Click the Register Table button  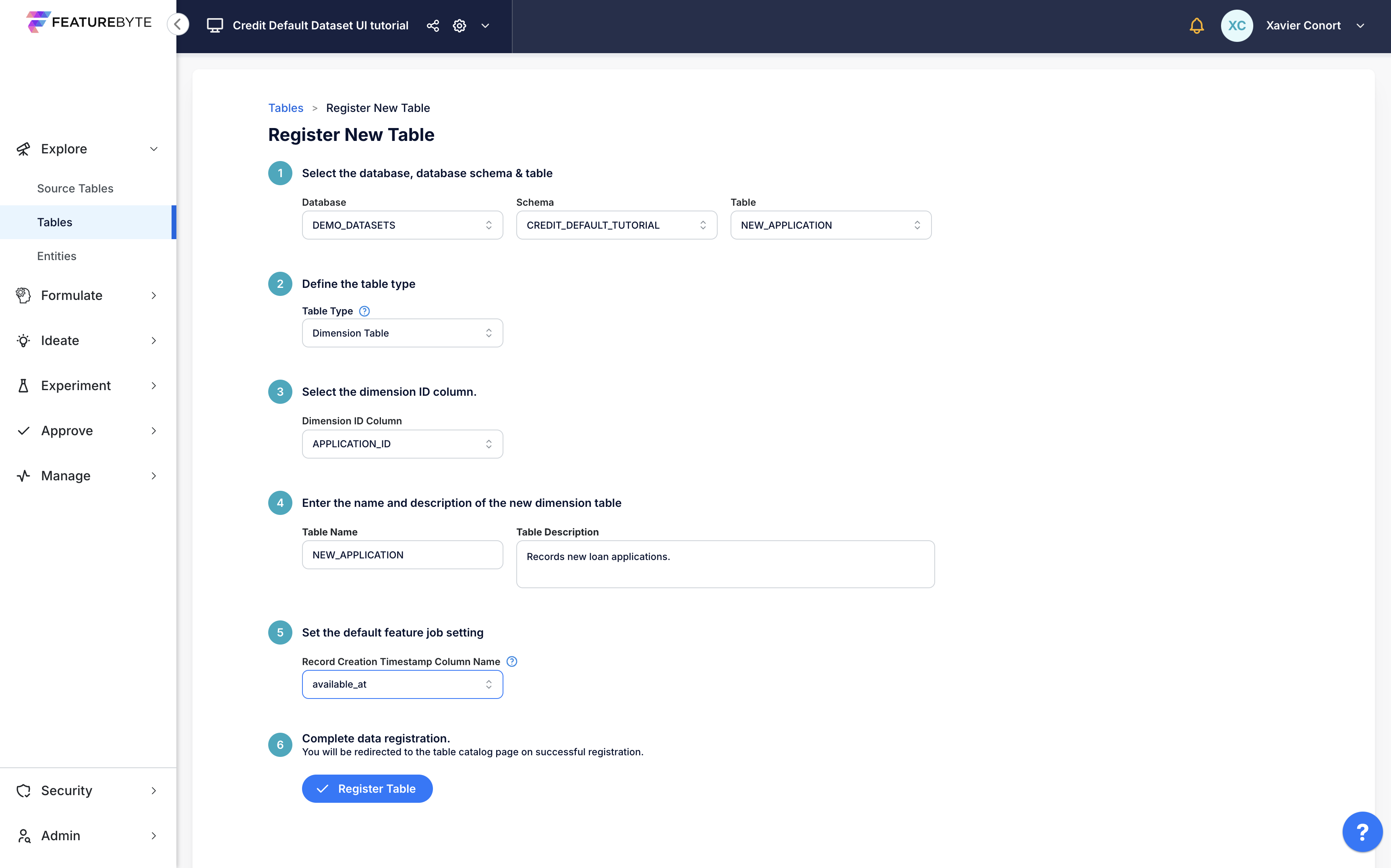368,788
